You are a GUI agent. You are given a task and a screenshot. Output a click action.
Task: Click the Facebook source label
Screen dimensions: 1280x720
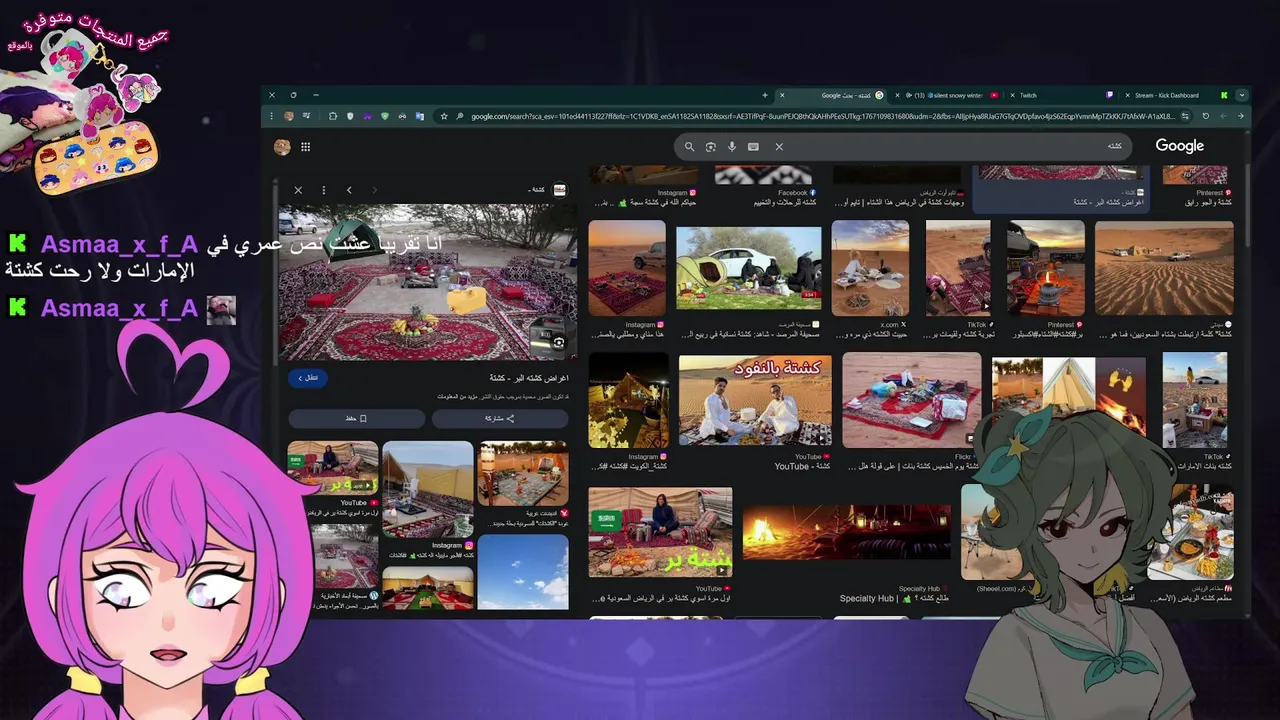click(796, 193)
